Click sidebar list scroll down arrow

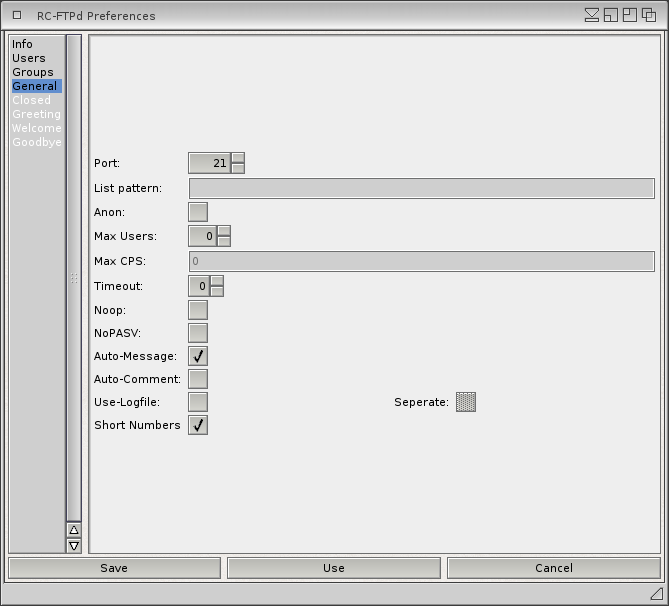coord(73,545)
